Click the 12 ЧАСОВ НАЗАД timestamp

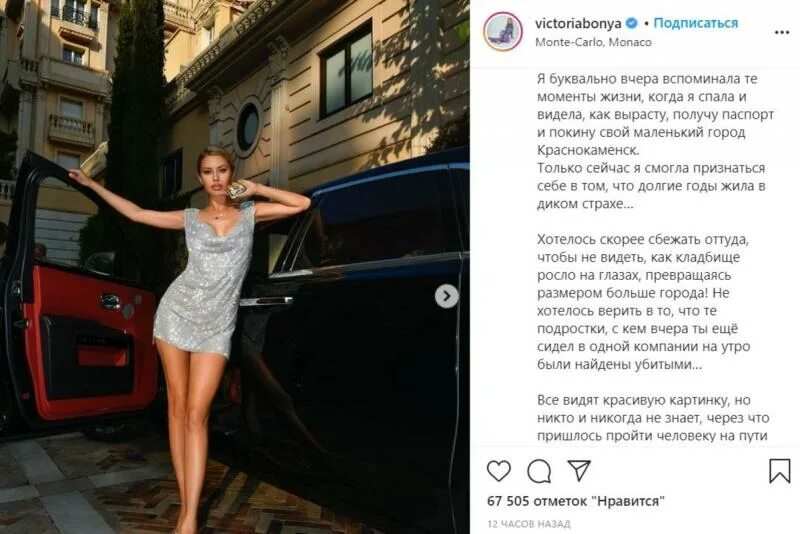[529, 524]
